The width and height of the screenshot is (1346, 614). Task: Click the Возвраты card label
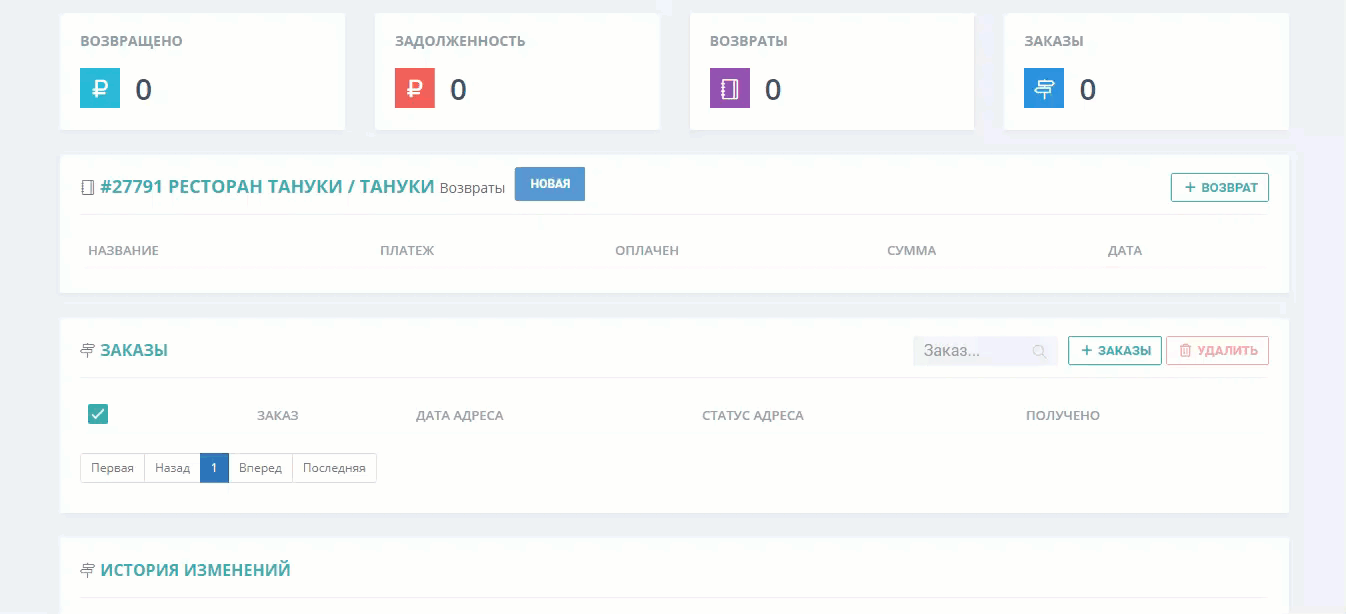[x=749, y=41]
